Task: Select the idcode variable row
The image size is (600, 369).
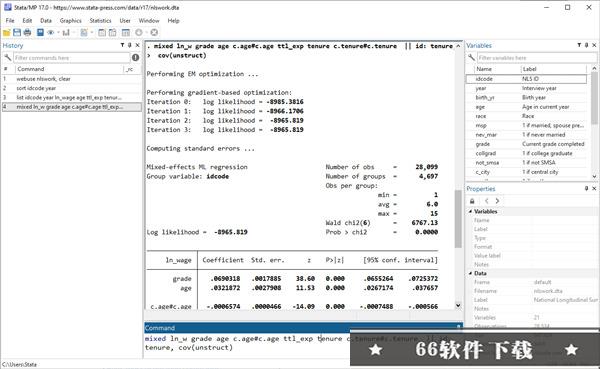Action: click(526, 79)
